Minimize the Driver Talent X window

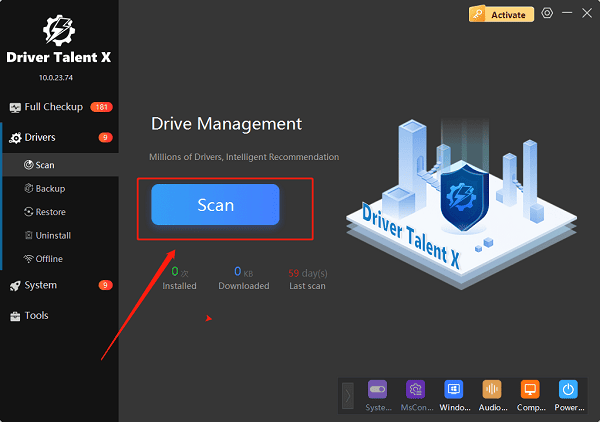pyautogui.click(x=569, y=14)
